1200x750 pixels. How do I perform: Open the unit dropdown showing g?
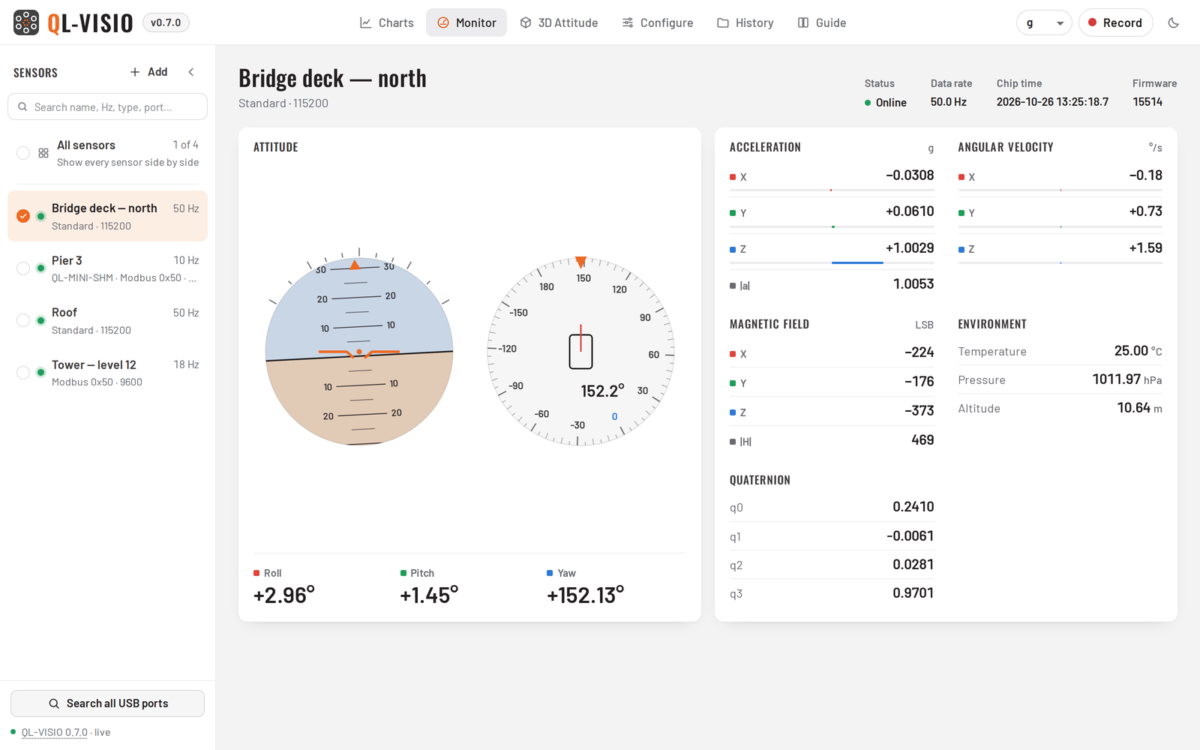click(x=1044, y=23)
